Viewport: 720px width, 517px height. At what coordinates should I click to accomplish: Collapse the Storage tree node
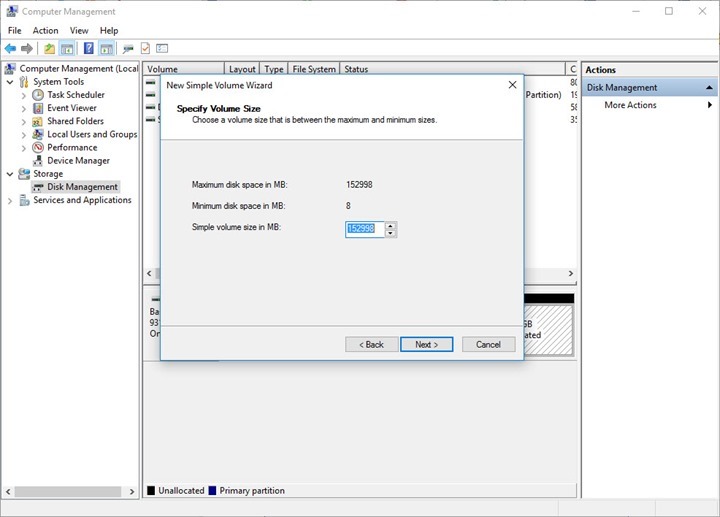tap(11, 174)
